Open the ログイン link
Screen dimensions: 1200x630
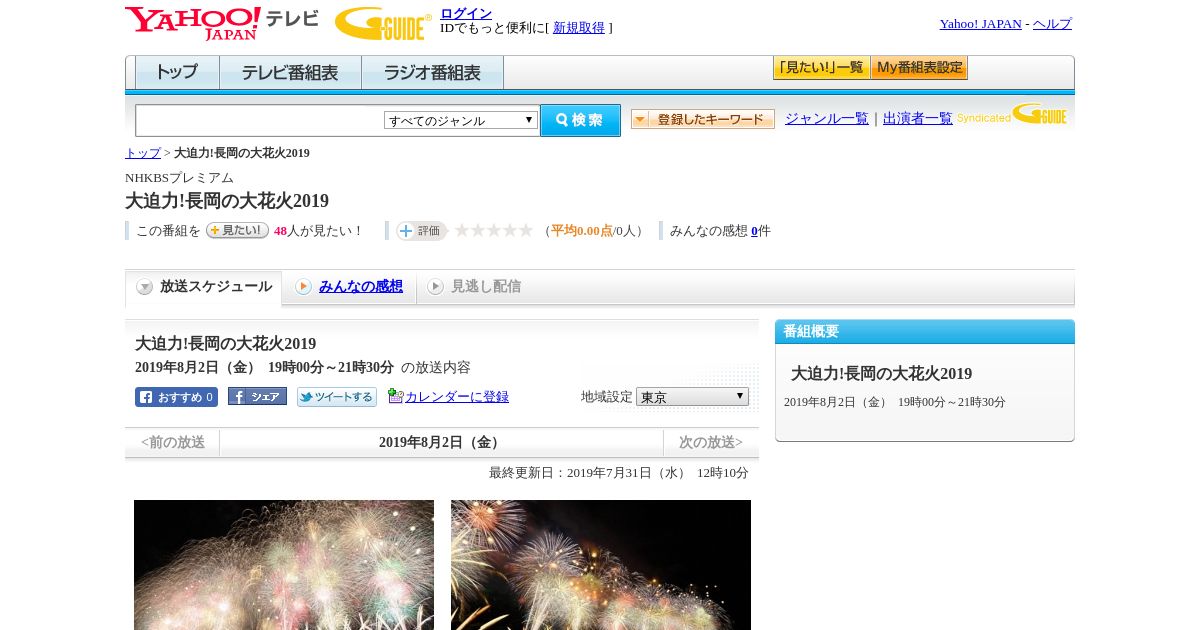466,13
